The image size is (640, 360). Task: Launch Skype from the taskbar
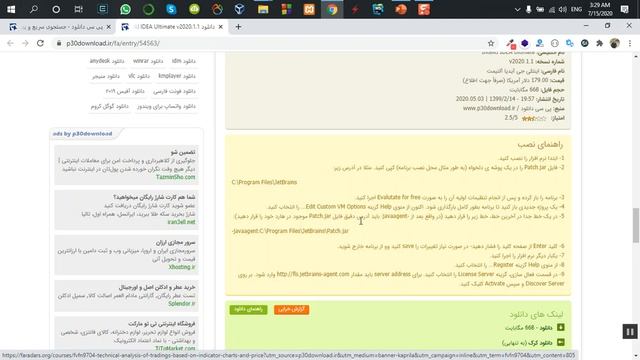[171, 9]
